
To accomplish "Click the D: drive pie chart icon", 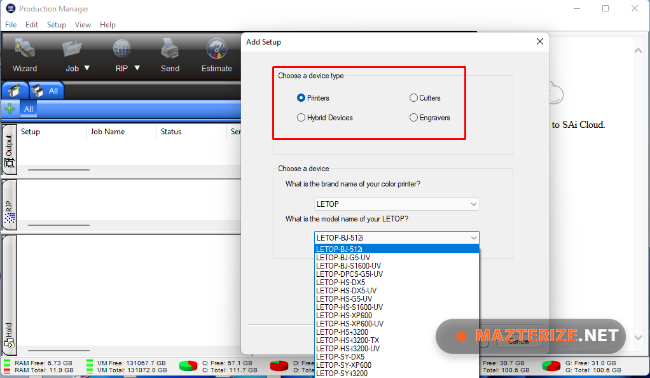I will click(x=279, y=366).
